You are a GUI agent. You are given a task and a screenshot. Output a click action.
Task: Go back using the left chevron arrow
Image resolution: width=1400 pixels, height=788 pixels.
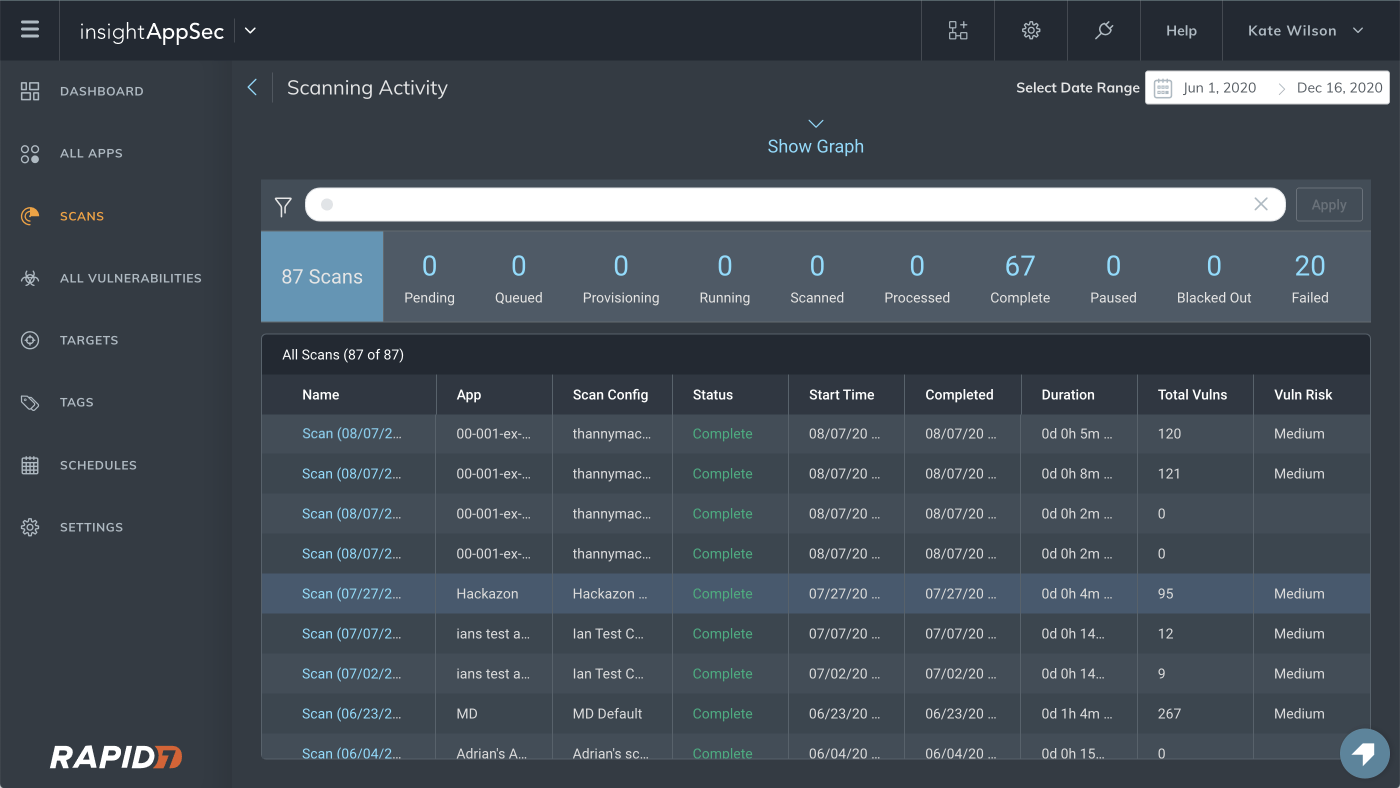(x=252, y=88)
